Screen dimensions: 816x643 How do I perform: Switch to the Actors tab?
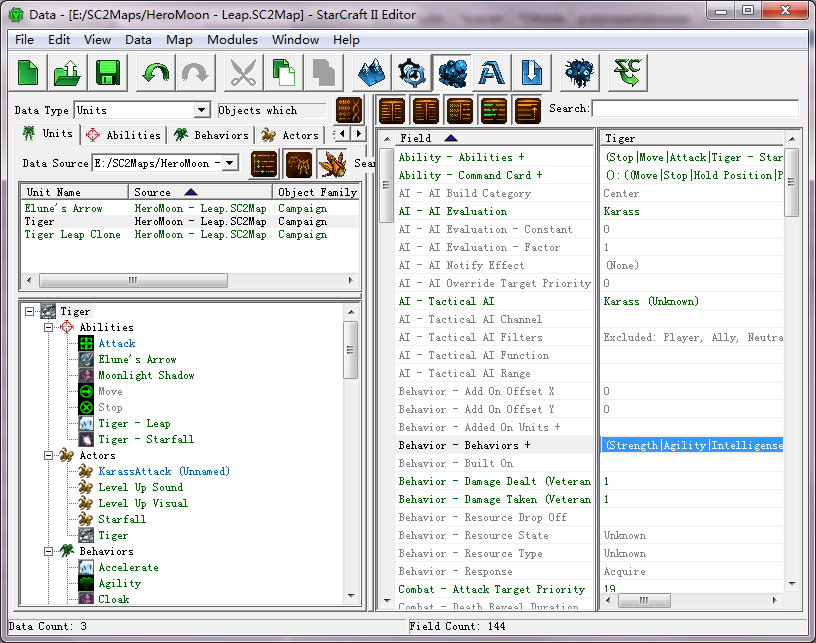click(x=290, y=135)
